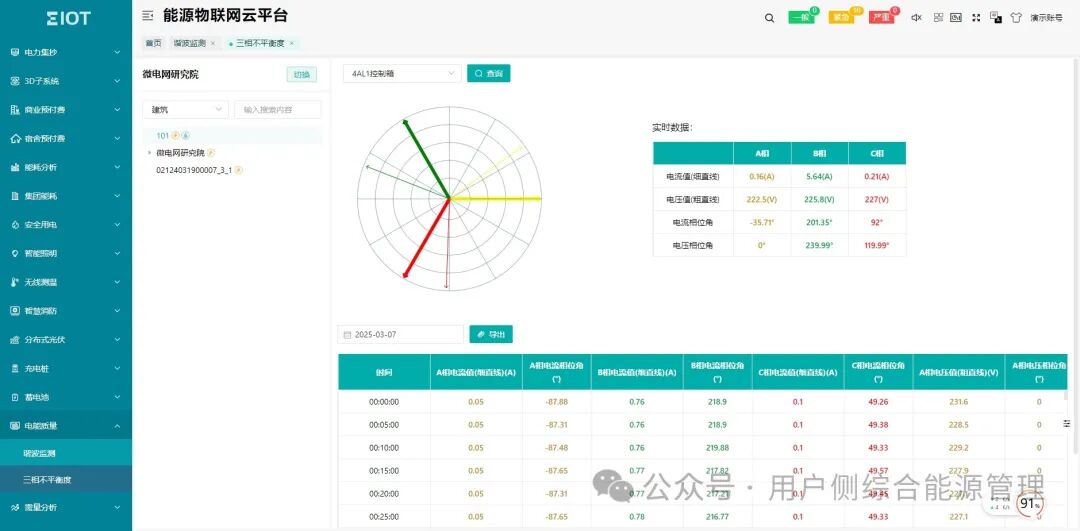Viewport: 1080px width, 531px height.
Task: Focus the 输入搜索内容 search field
Action: [278, 110]
